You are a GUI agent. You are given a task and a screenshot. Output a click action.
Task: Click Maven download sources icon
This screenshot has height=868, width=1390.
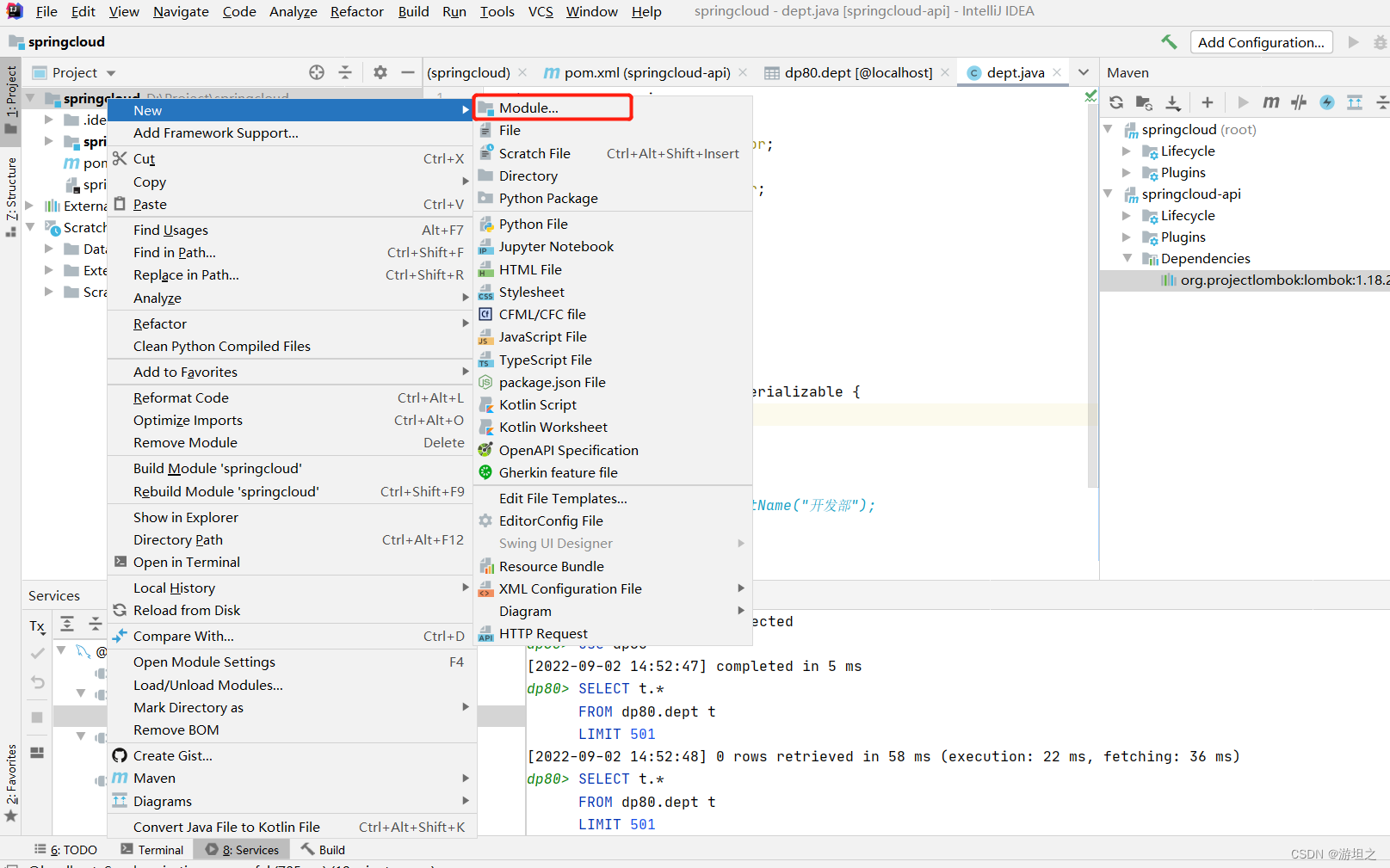(1173, 102)
